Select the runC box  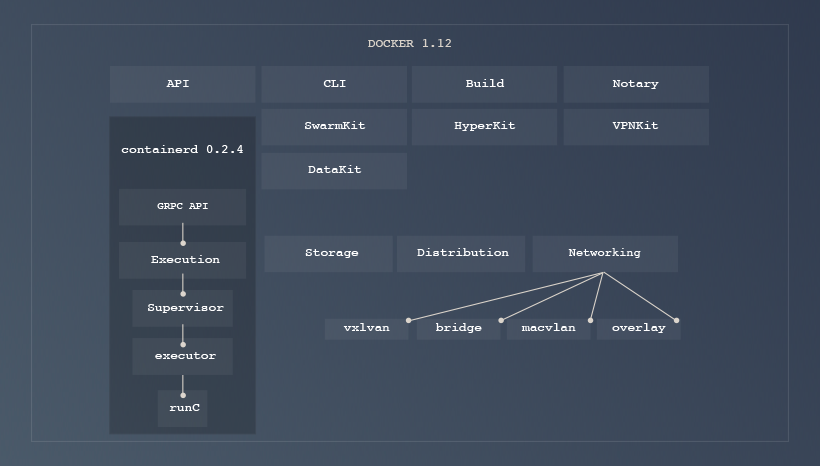(x=182, y=408)
